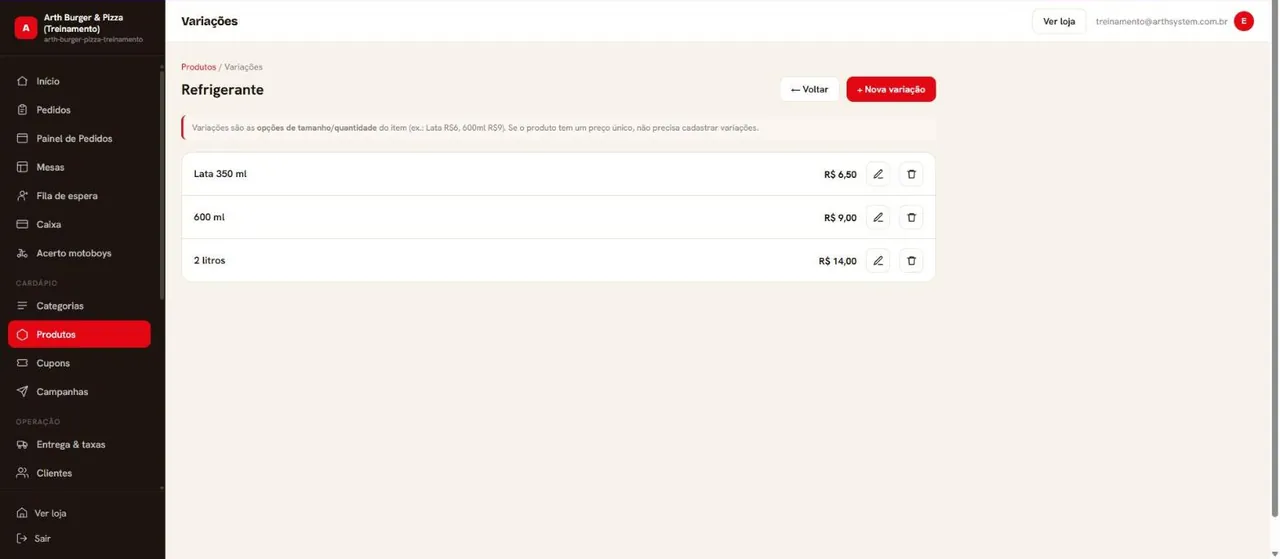The image size is (1280, 559).
Task: Click the Painel de Pedidos icon
Action: (x=22, y=138)
